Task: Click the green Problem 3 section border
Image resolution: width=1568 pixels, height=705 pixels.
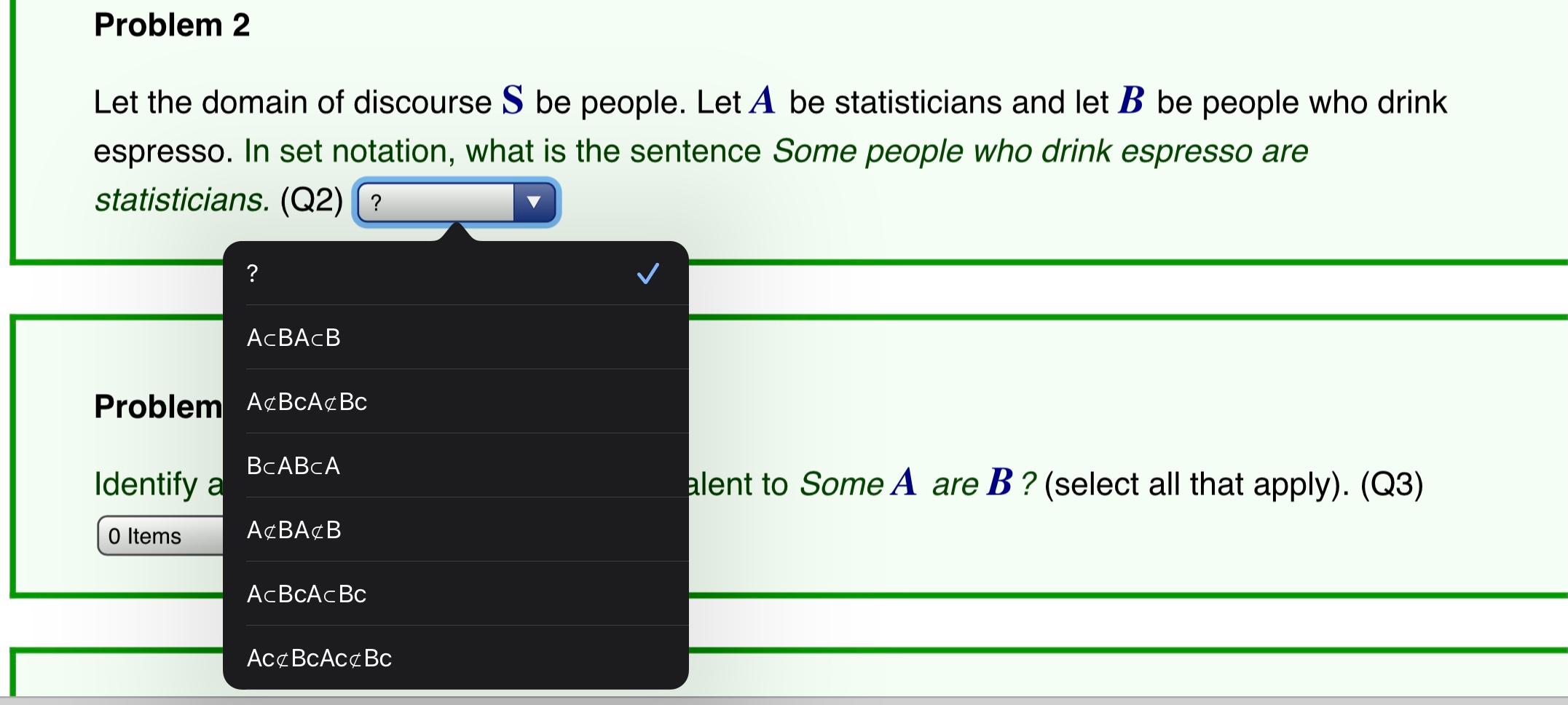Action: 1092,318
